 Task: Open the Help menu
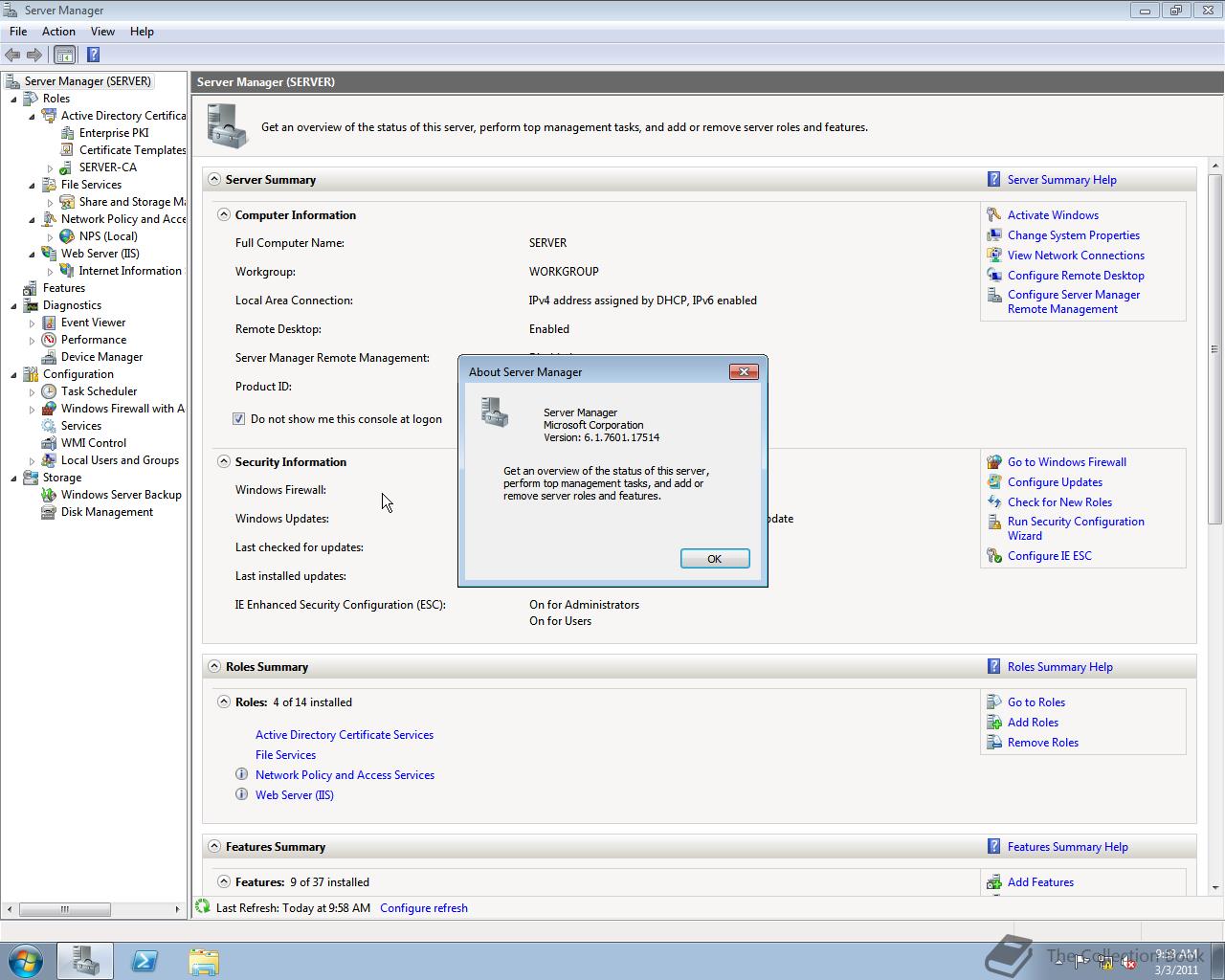142,32
